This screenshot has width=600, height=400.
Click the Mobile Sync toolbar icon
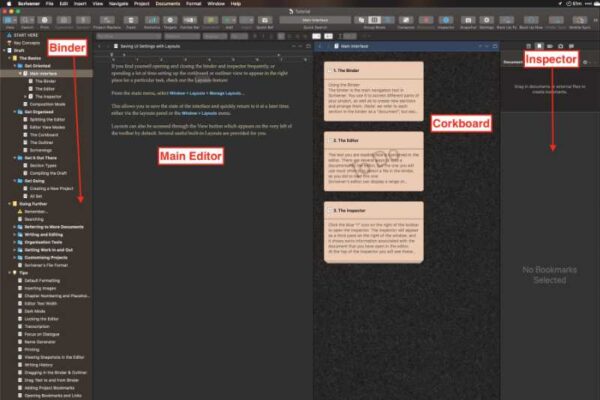click(579, 20)
